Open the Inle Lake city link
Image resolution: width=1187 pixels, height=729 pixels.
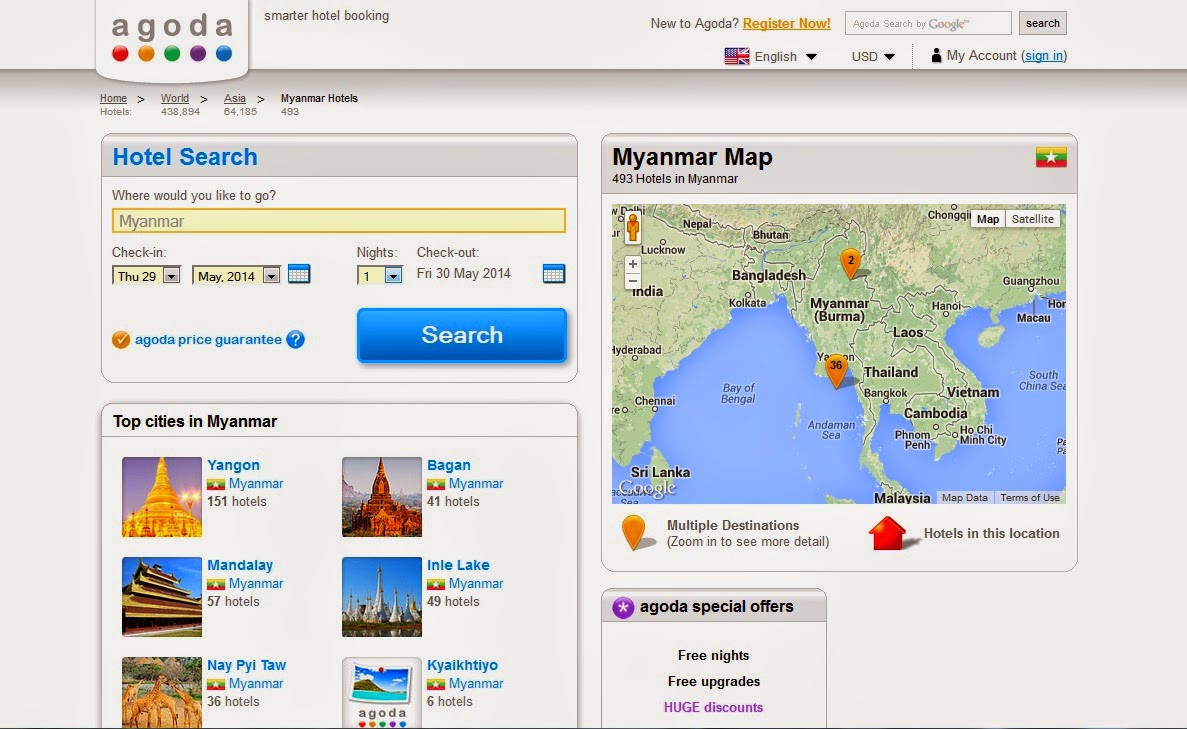(458, 565)
